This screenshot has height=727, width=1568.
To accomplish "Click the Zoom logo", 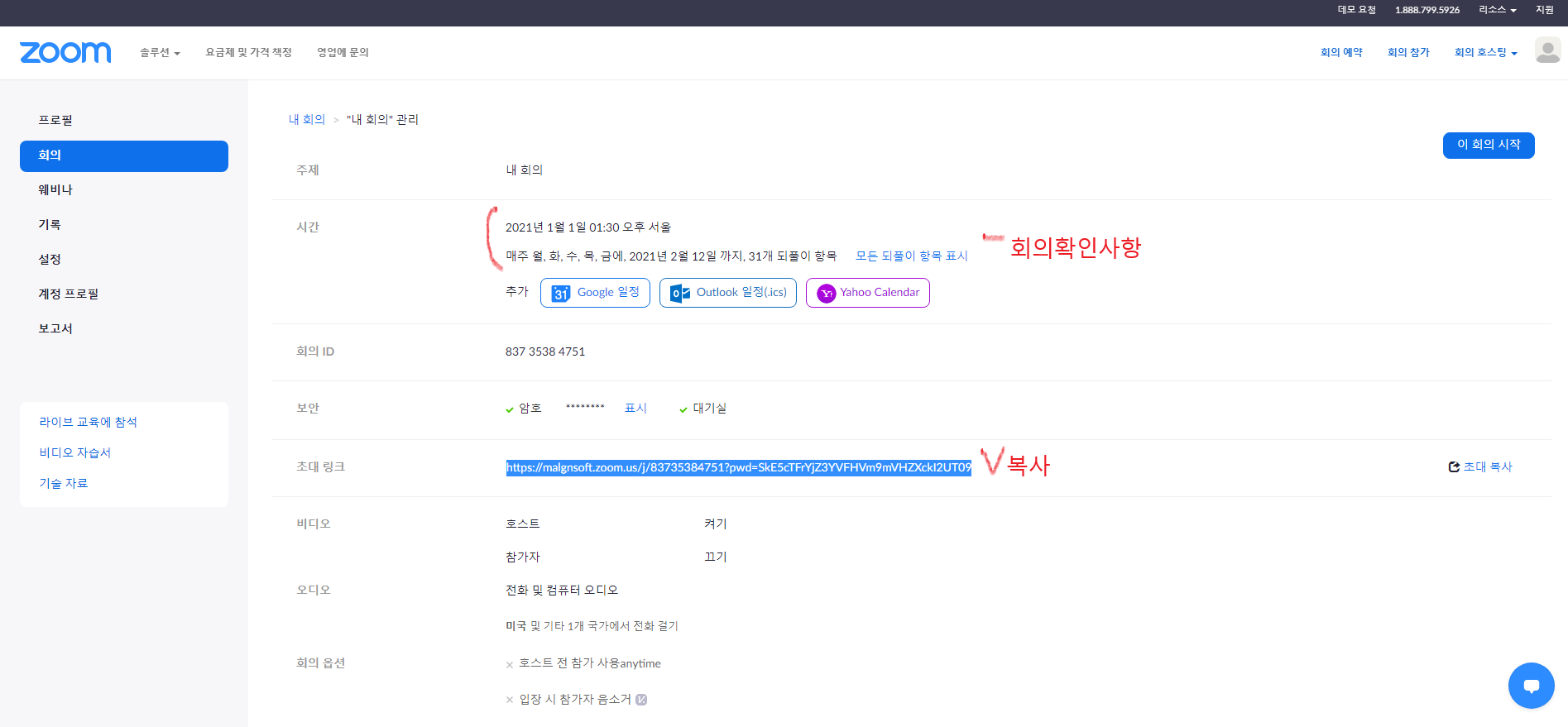I will coord(65,53).
